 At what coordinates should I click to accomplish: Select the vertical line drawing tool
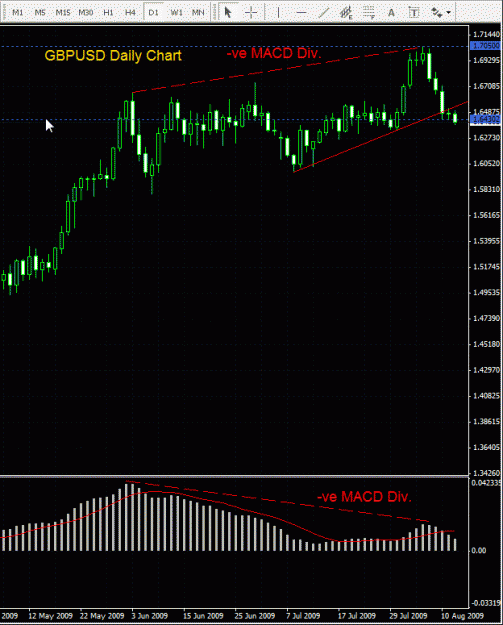click(x=278, y=13)
